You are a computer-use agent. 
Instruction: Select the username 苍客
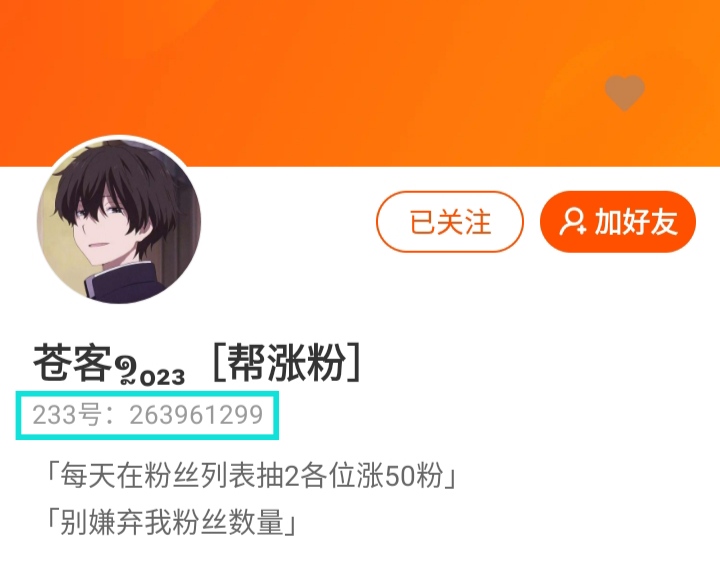coord(73,363)
